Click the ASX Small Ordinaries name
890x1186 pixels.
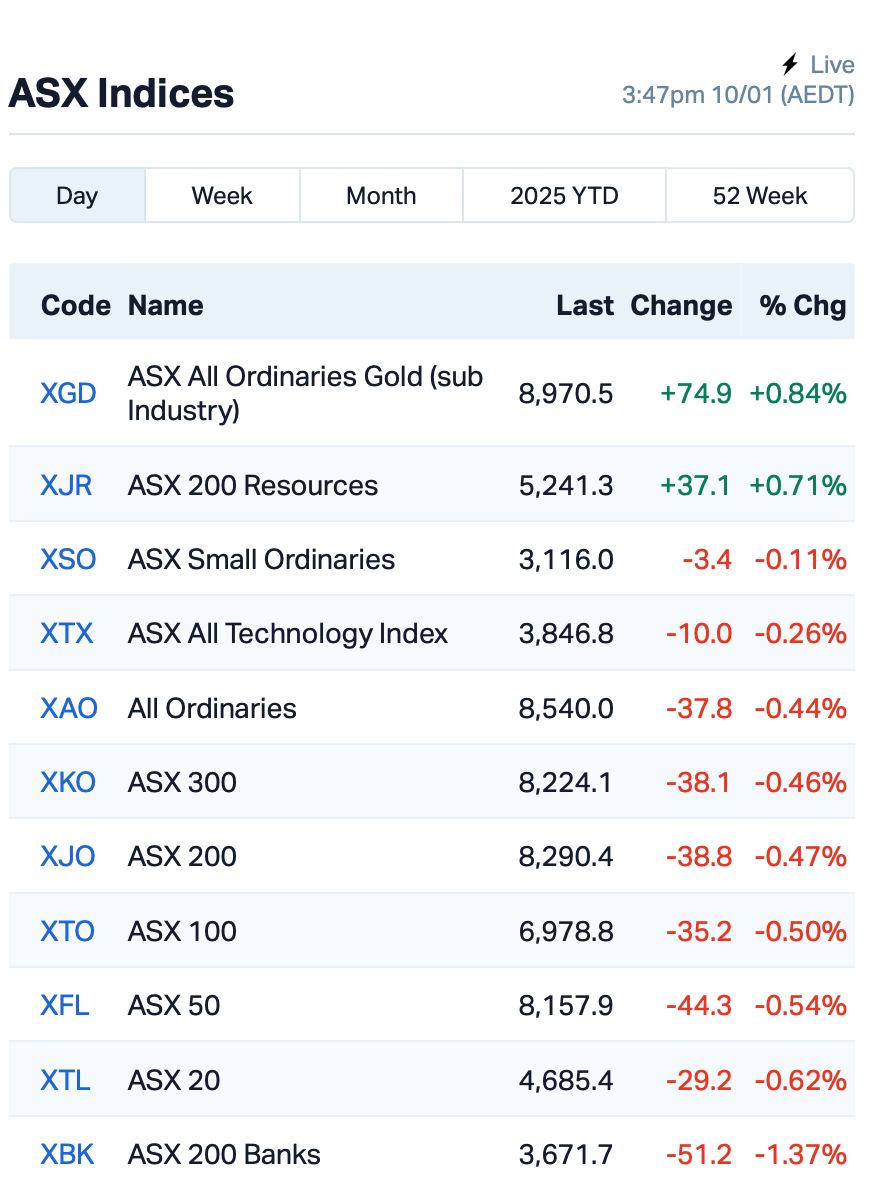tap(262, 559)
